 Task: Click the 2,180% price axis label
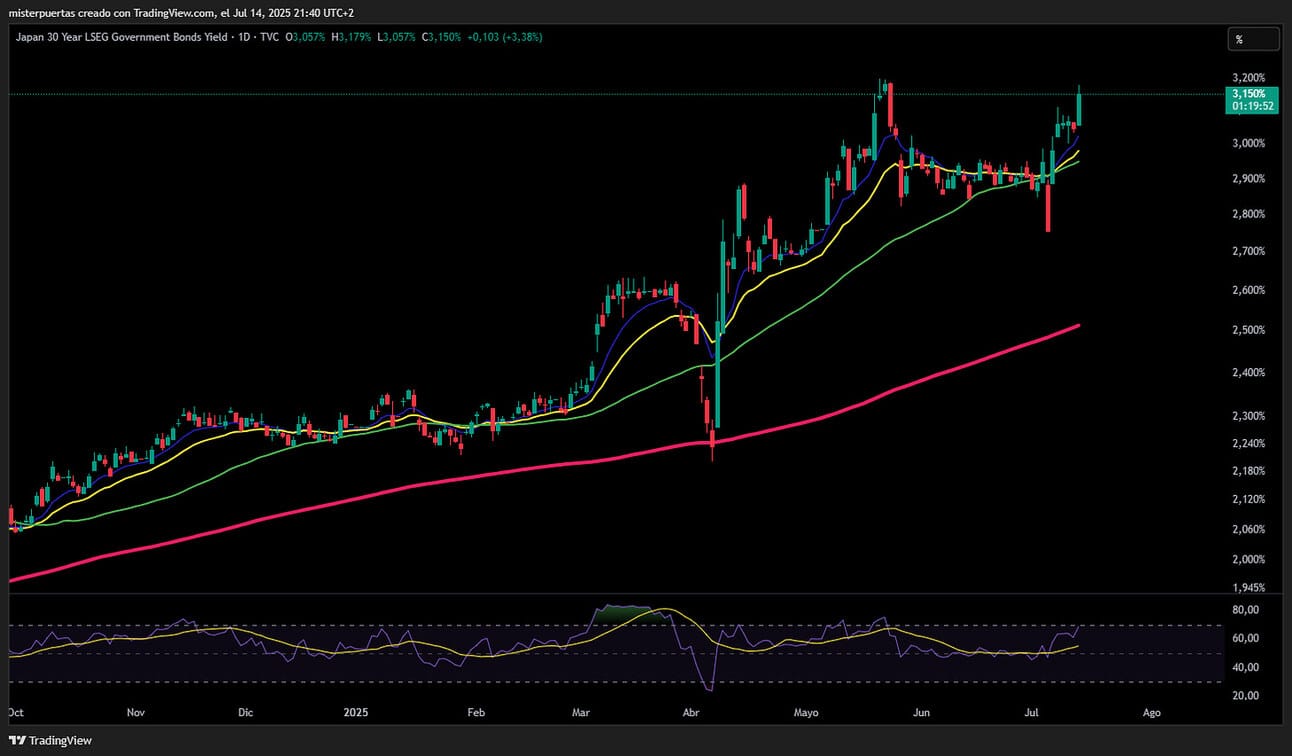[x=1250, y=471]
